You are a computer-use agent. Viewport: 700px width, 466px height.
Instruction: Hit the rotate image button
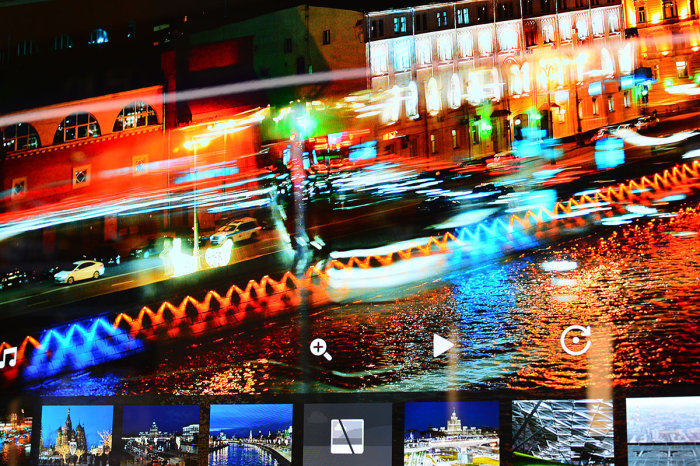coord(575,341)
